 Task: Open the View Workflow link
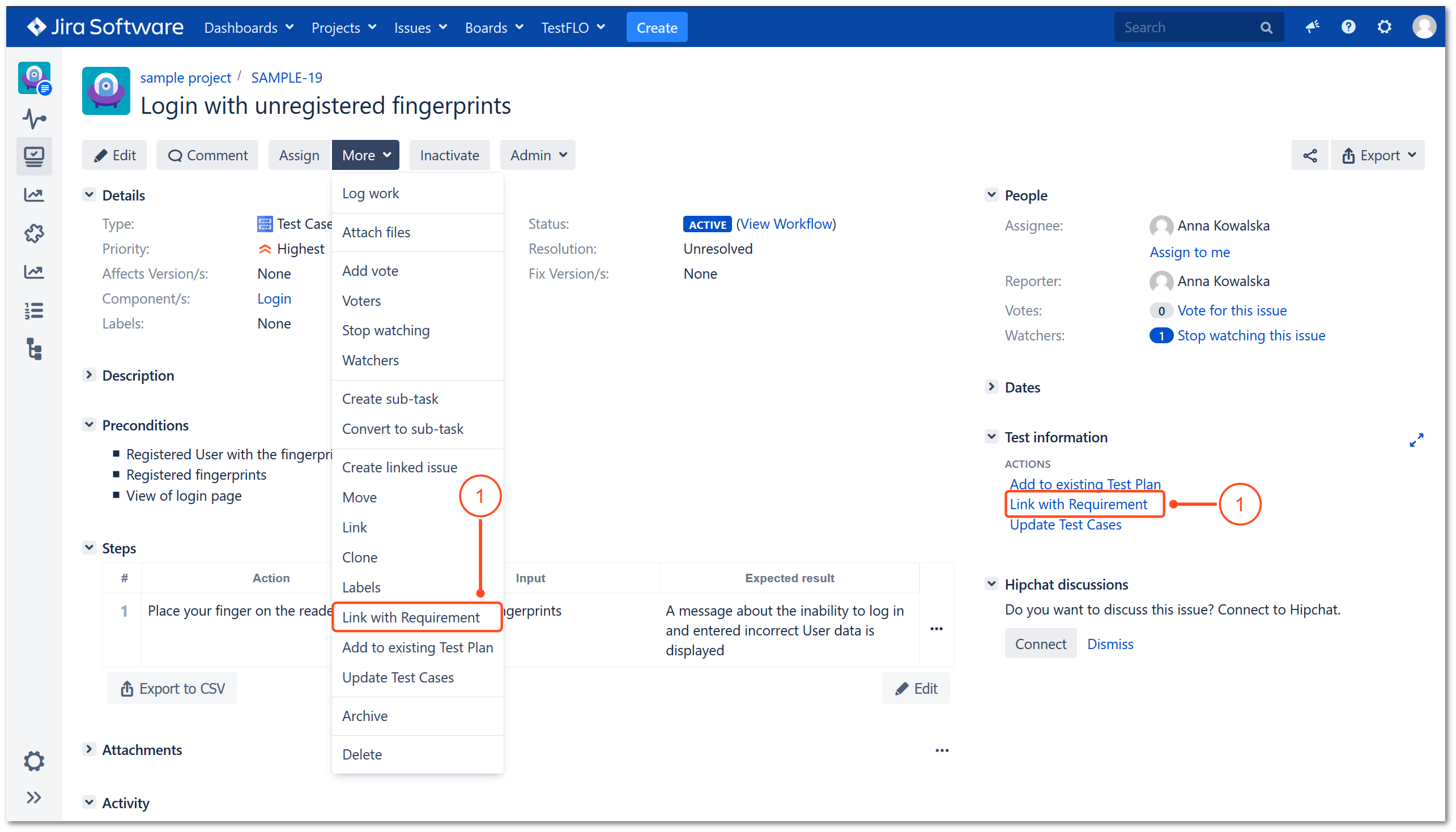coord(786,224)
